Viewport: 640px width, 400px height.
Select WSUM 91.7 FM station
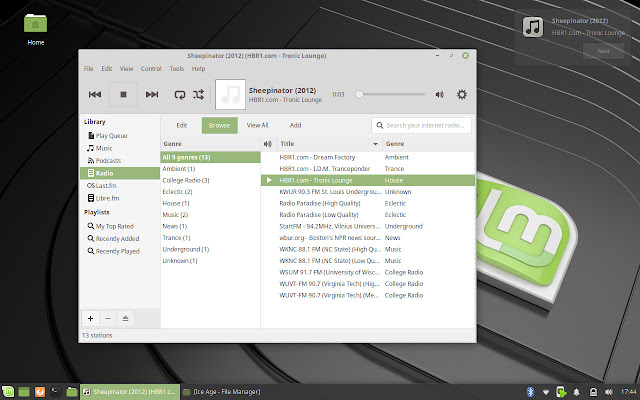(368, 272)
